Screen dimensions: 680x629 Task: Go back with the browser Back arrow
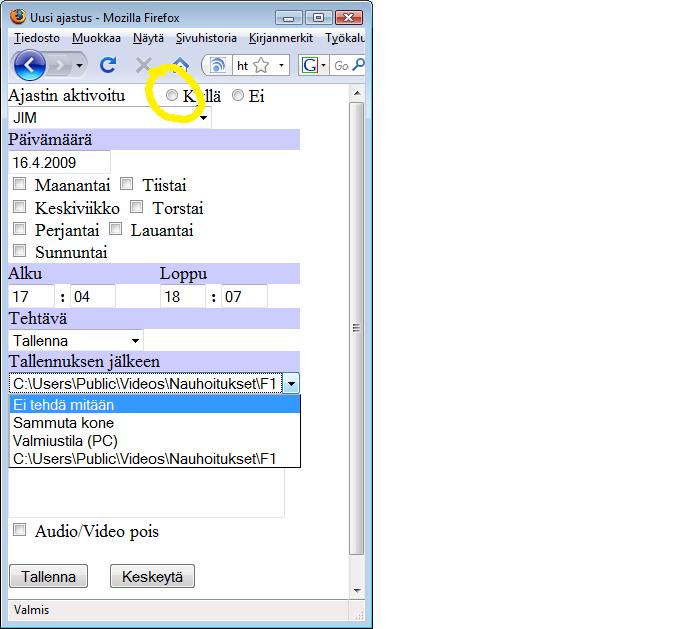point(29,65)
